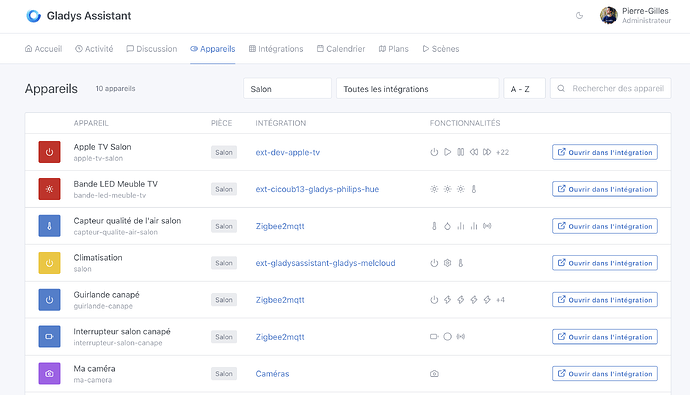This screenshot has width=690, height=395.
Task: Go to the Accueil tab
Action: pyautogui.click(x=44, y=49)
